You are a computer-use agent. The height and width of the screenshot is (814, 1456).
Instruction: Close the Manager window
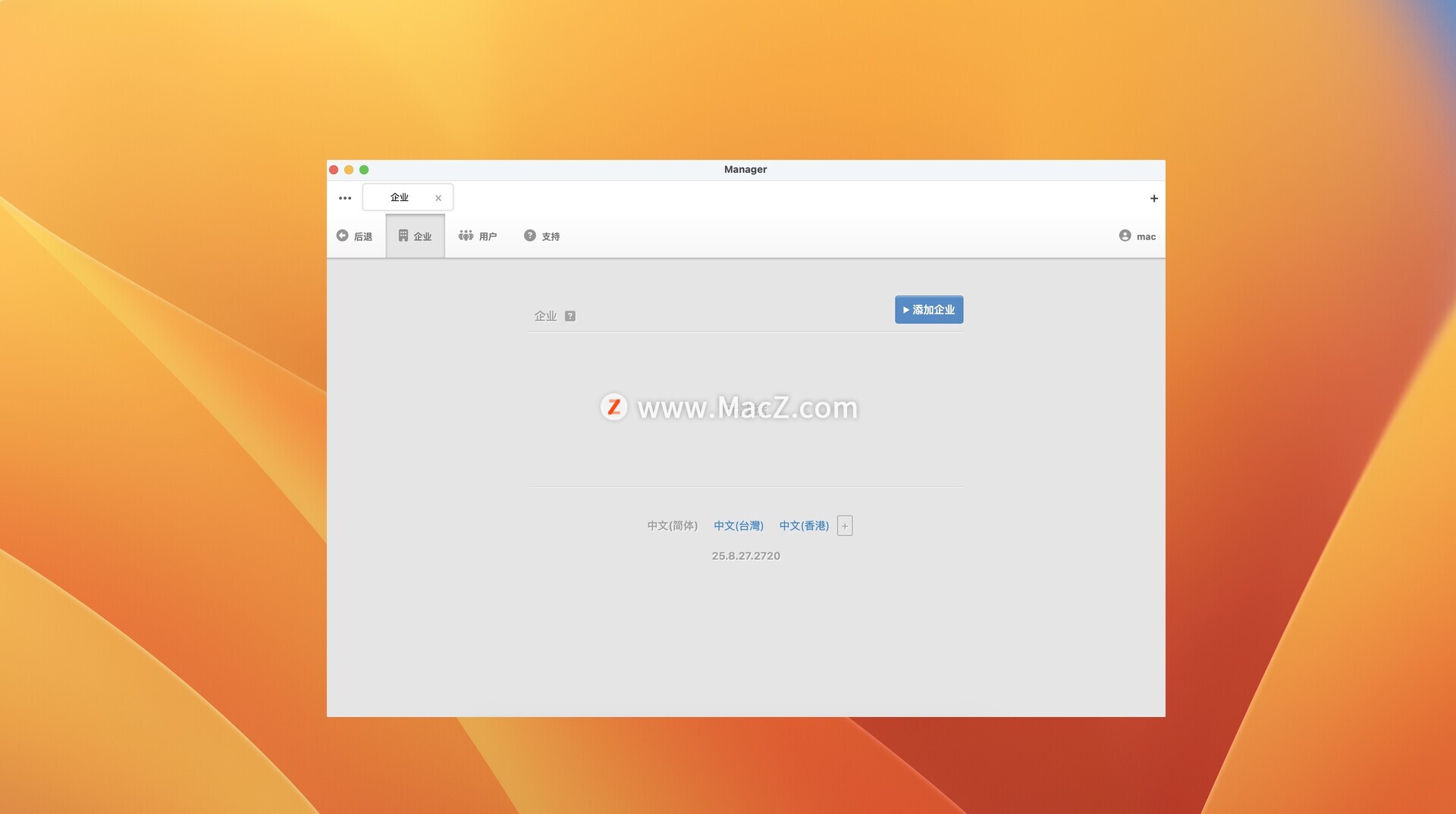[334, 170]
